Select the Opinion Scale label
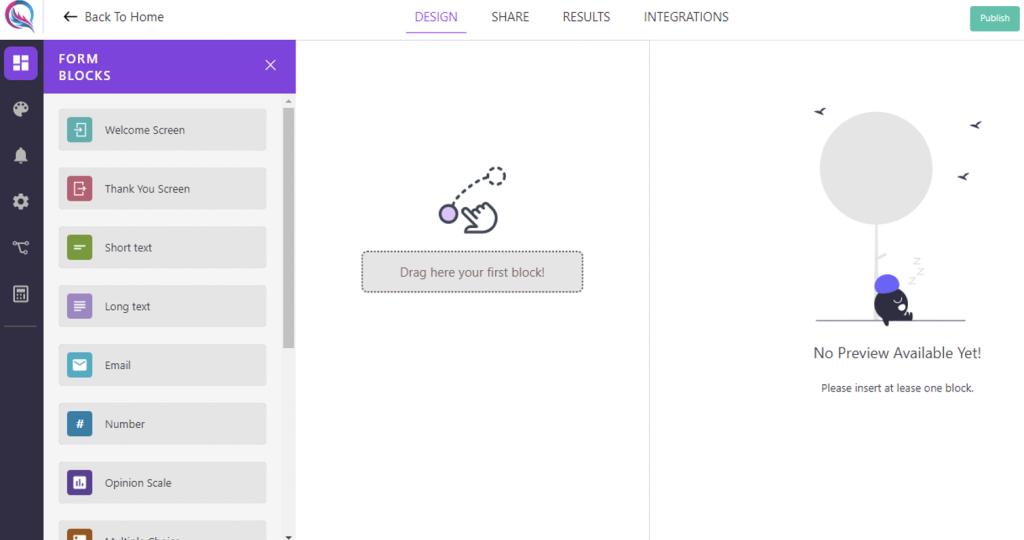1024x540 pixels. point(138,483)
